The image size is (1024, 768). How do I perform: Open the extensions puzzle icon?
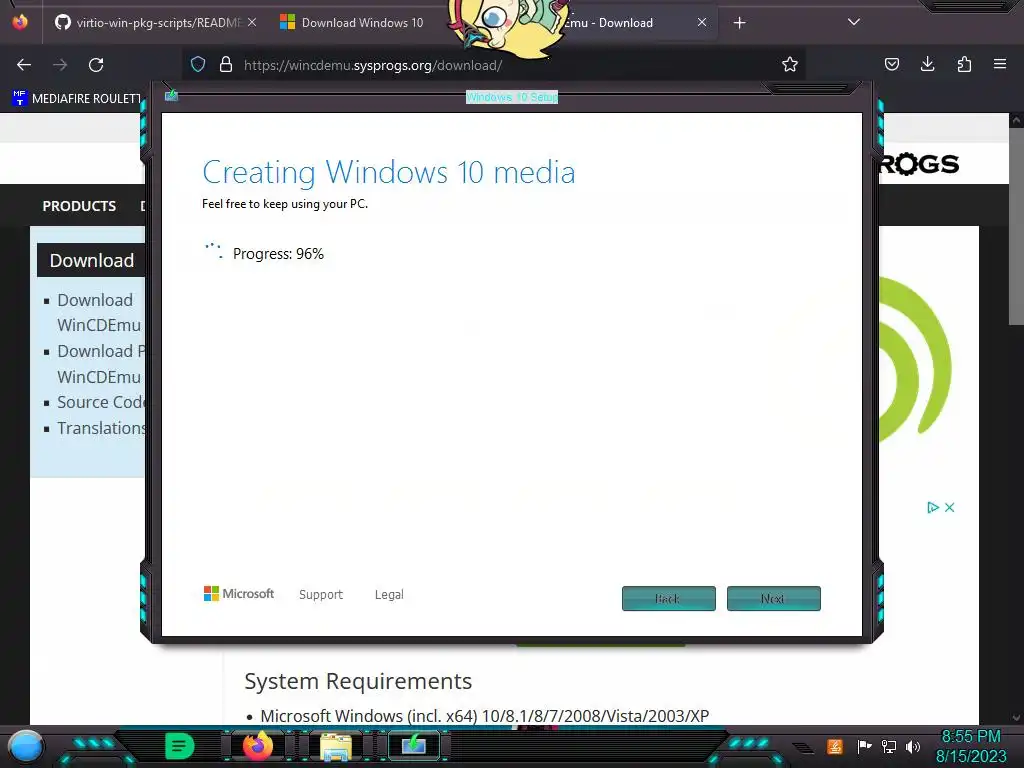click(964, 64)
